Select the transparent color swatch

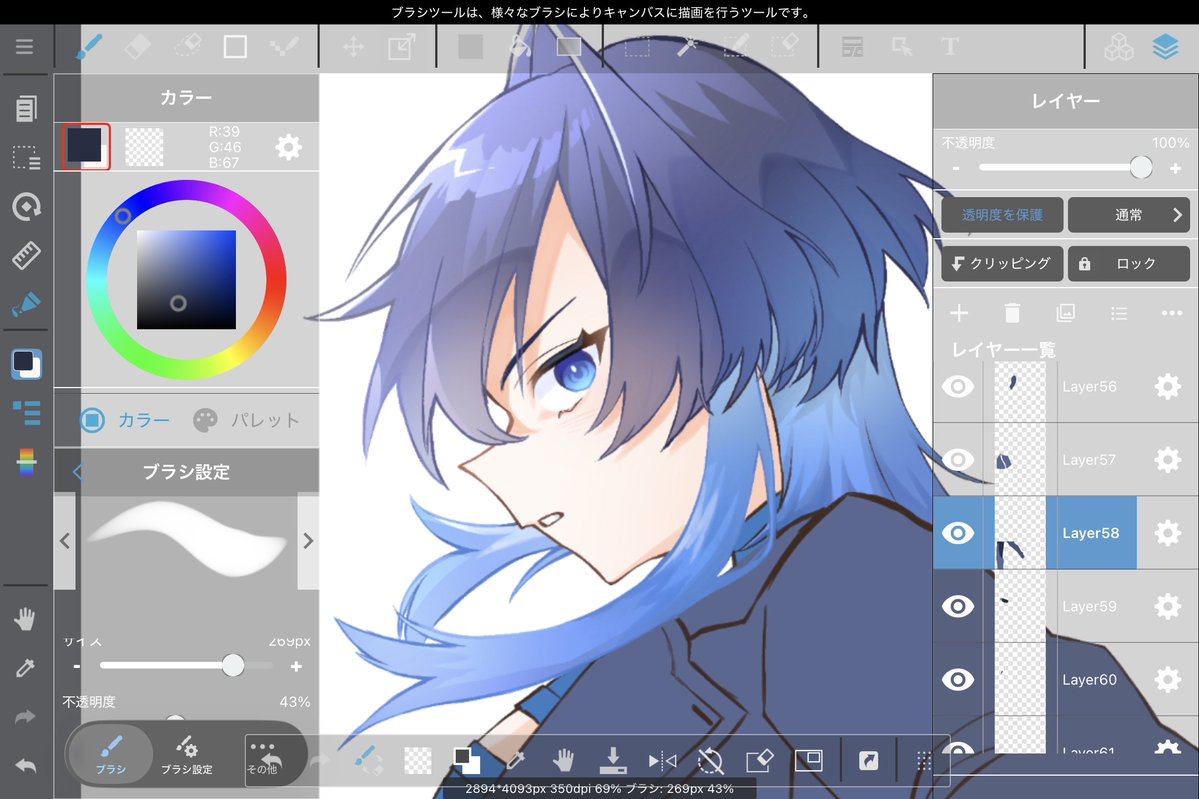144,147
